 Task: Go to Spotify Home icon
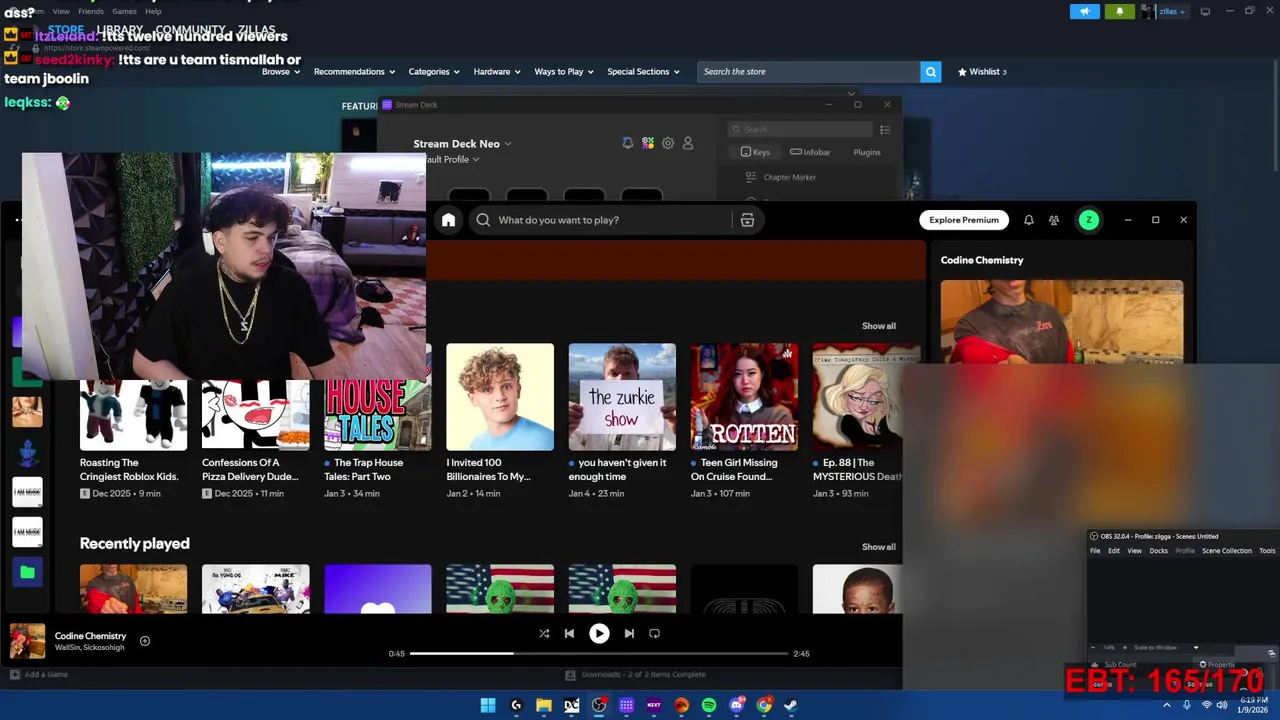coord(448,220)
